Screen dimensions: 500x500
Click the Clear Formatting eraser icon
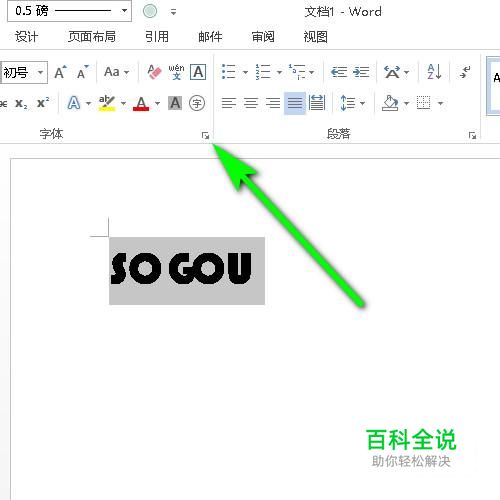pyautogui.click(x=154, y=72)
